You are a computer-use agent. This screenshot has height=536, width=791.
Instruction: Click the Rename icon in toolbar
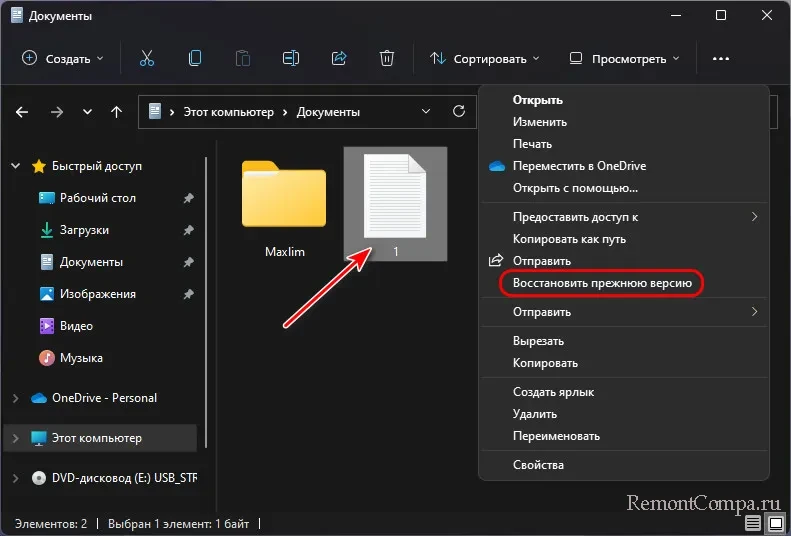pos(290,59)
